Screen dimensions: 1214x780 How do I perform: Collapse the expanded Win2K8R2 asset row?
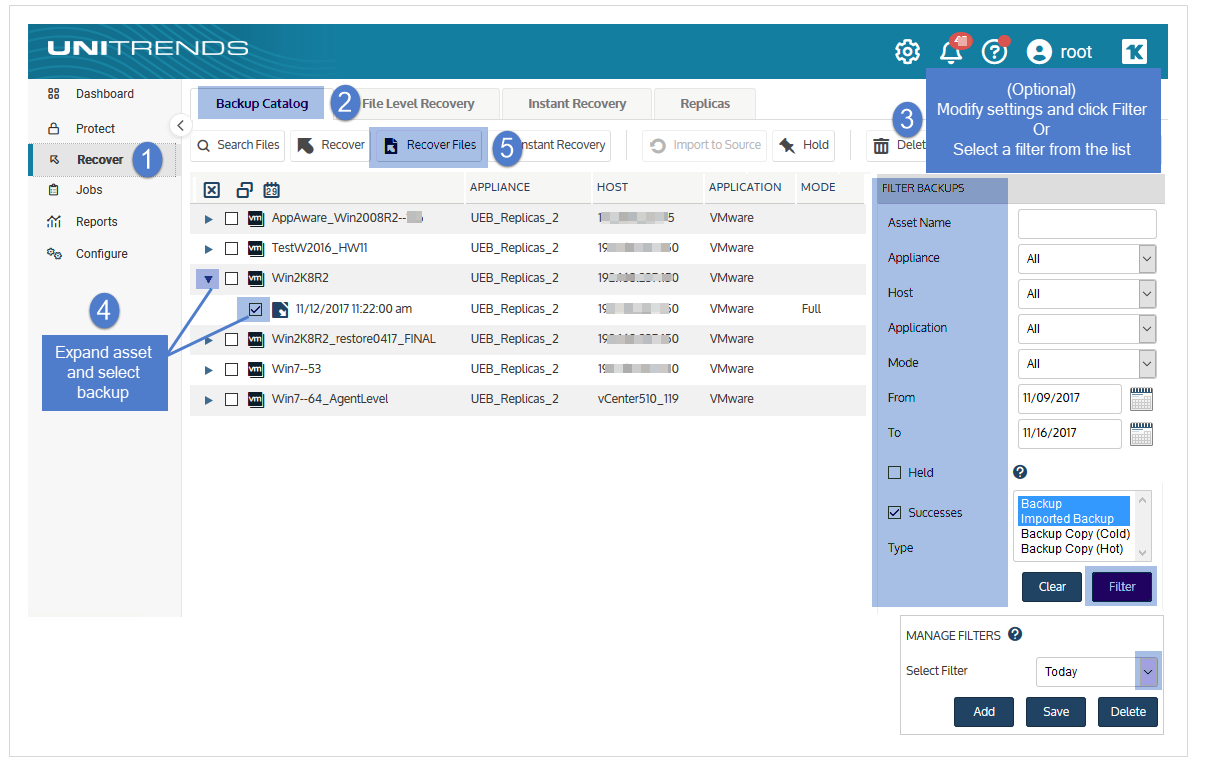pyautogui.click(x=208, y=279)
